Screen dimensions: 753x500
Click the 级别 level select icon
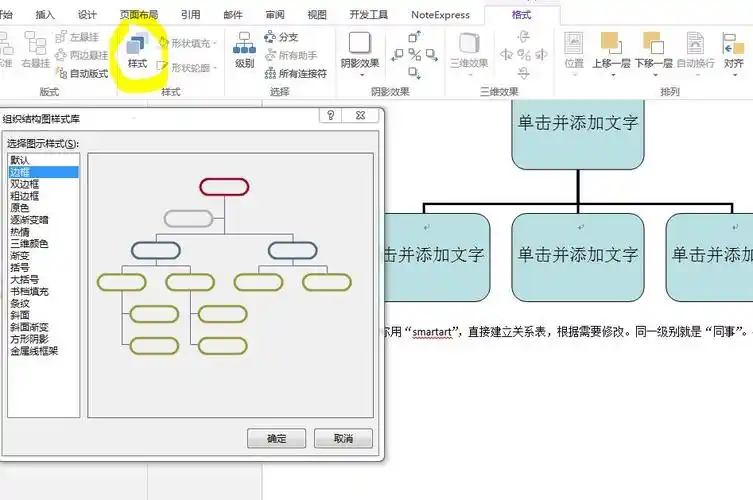244,50
